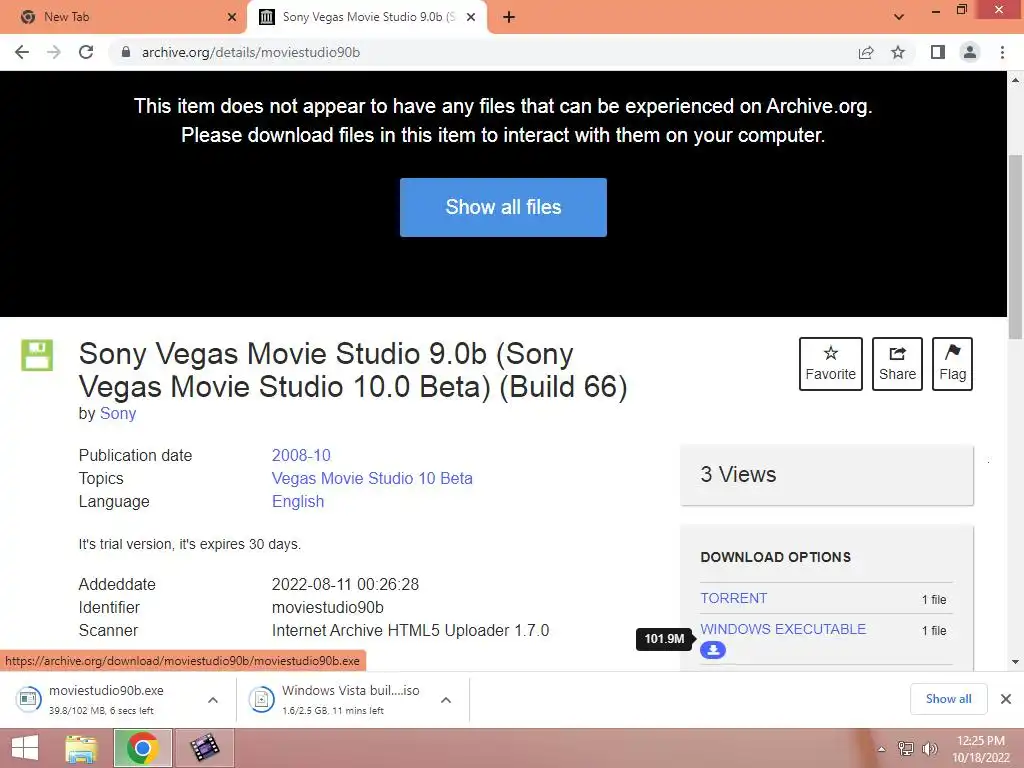Screen dimensions: 1024x768
Task: Open the English language link
Action: coord(298,502)
